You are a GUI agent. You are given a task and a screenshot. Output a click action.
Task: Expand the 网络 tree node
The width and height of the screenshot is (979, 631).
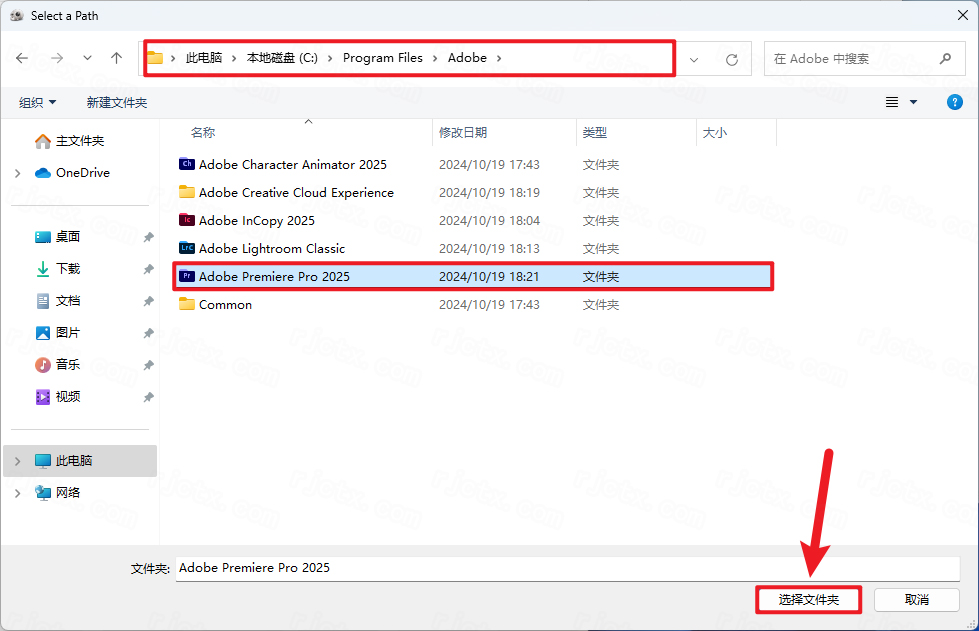click(18, 493)
